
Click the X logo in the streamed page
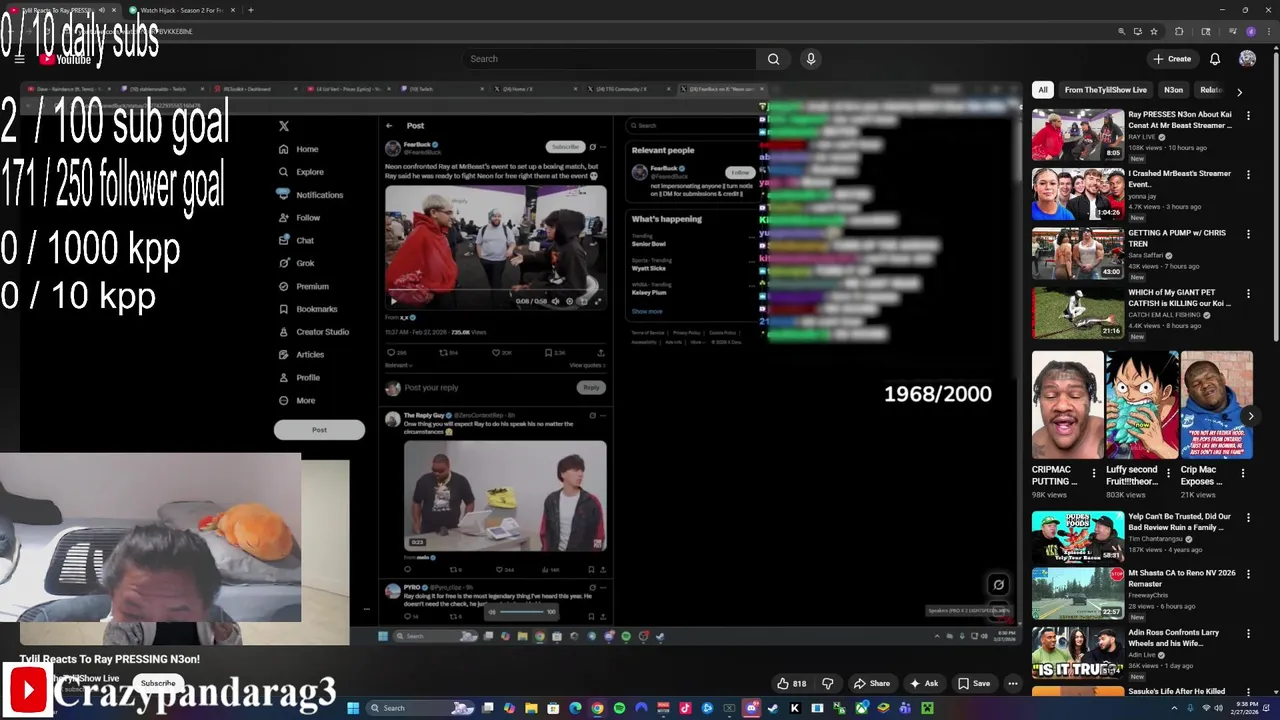tap(284, 126)
